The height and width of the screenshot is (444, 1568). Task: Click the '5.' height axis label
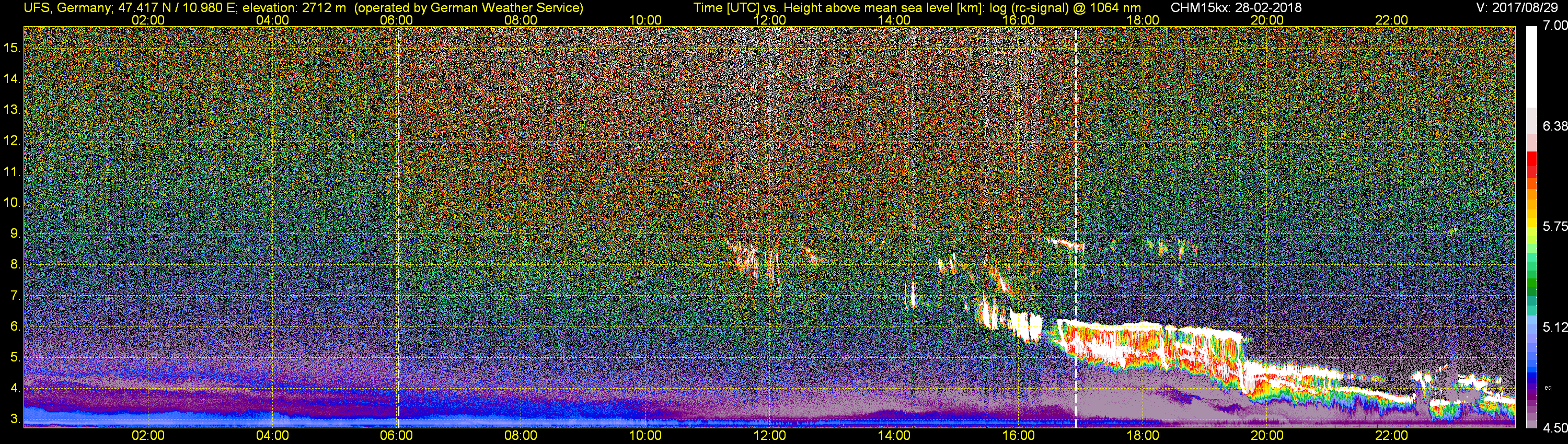click(15, 357)
